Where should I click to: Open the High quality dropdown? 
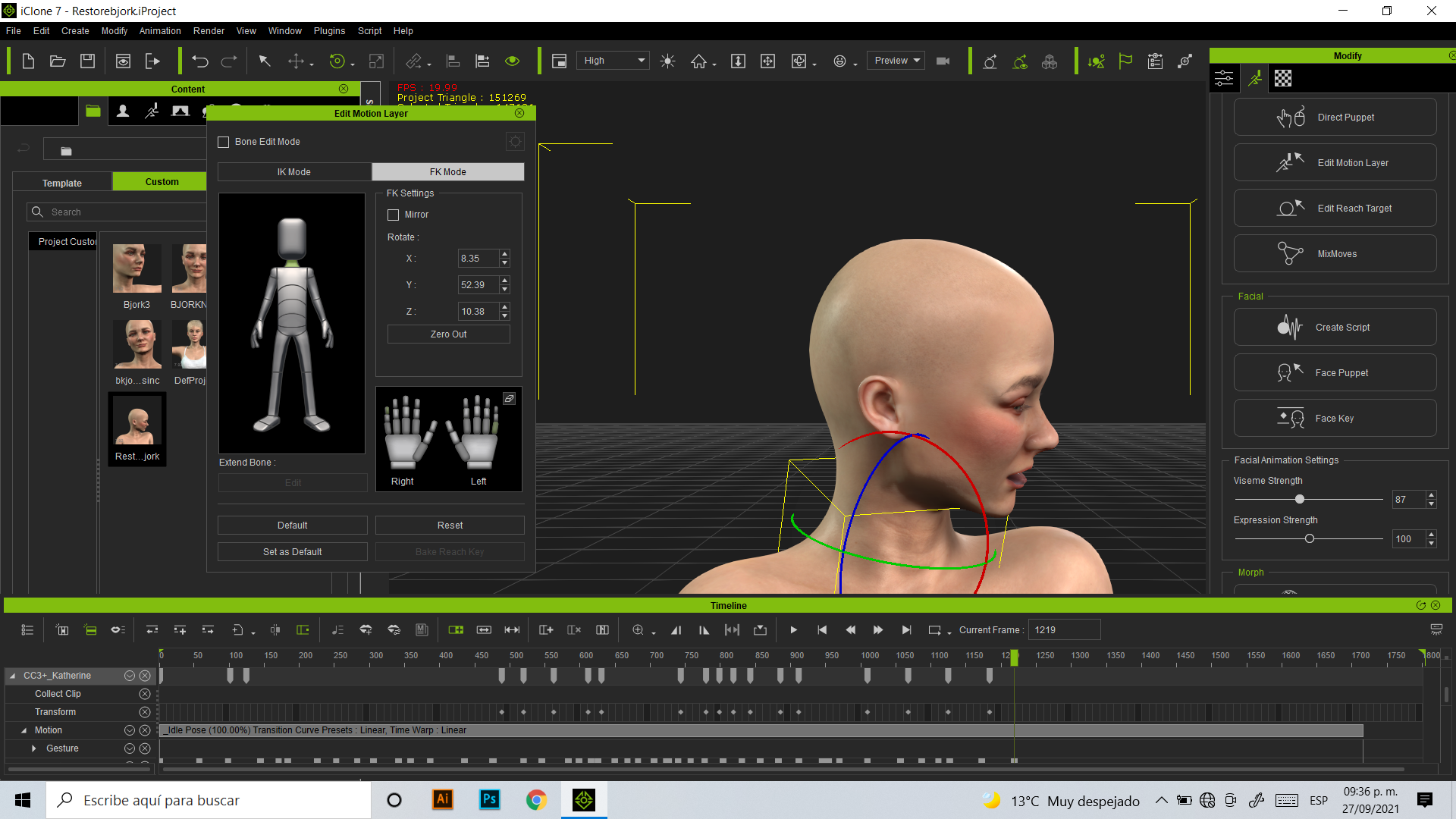pos(613,61)
